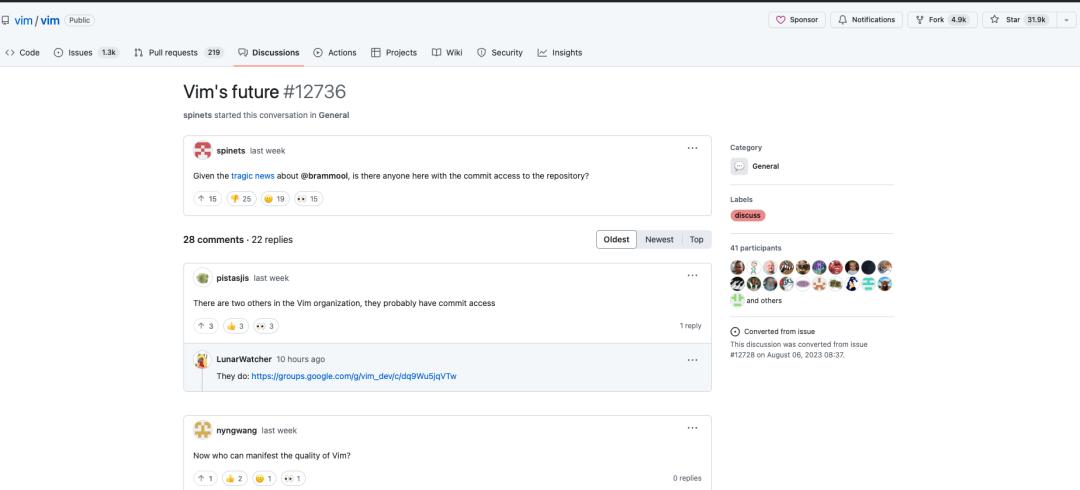Image resolution: width=1080 pixels, height=490 pixels.
Task: Open the groups.google.com vim_dev link
Action: click(354, 376)
